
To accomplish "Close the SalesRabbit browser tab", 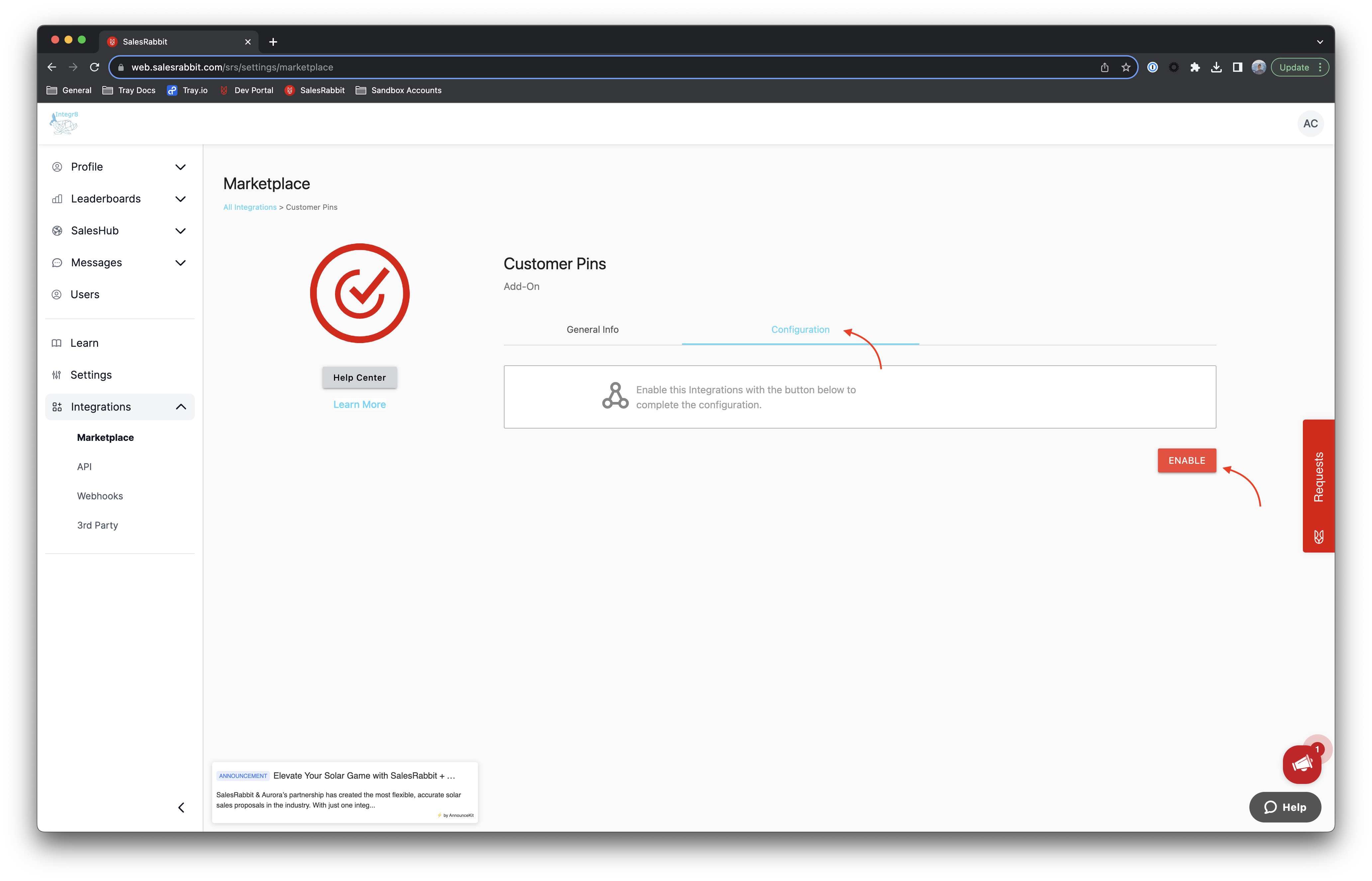I will tap(248, 42).
